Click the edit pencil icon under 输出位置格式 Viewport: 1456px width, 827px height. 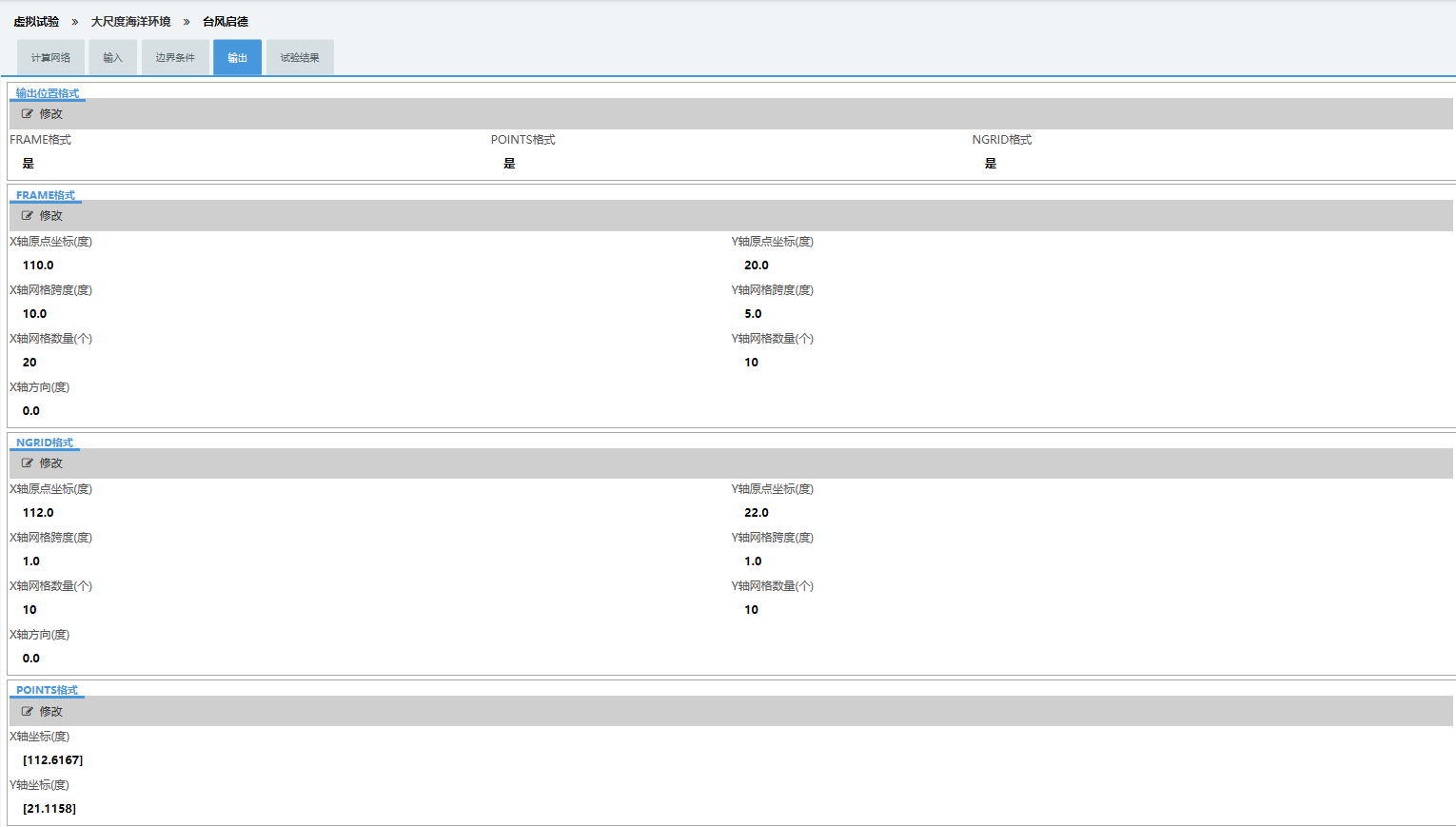[28, 114]
